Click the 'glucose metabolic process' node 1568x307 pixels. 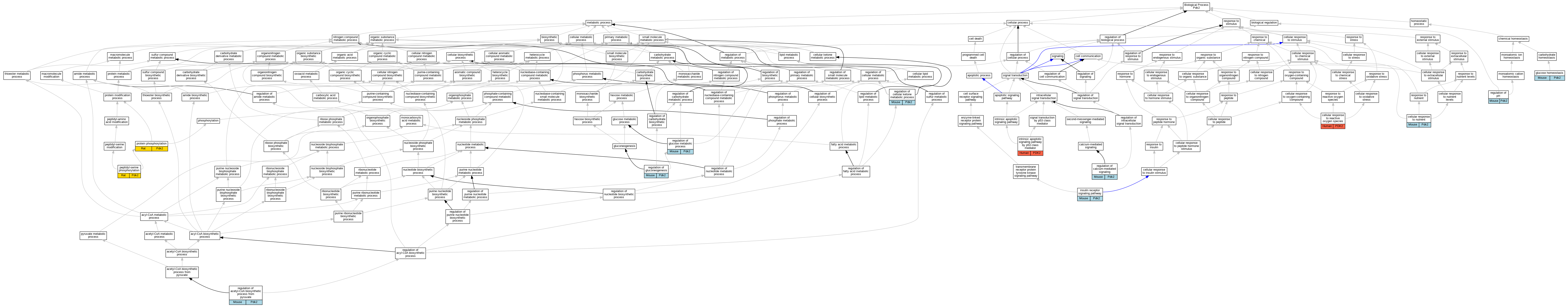pos(624,121)
